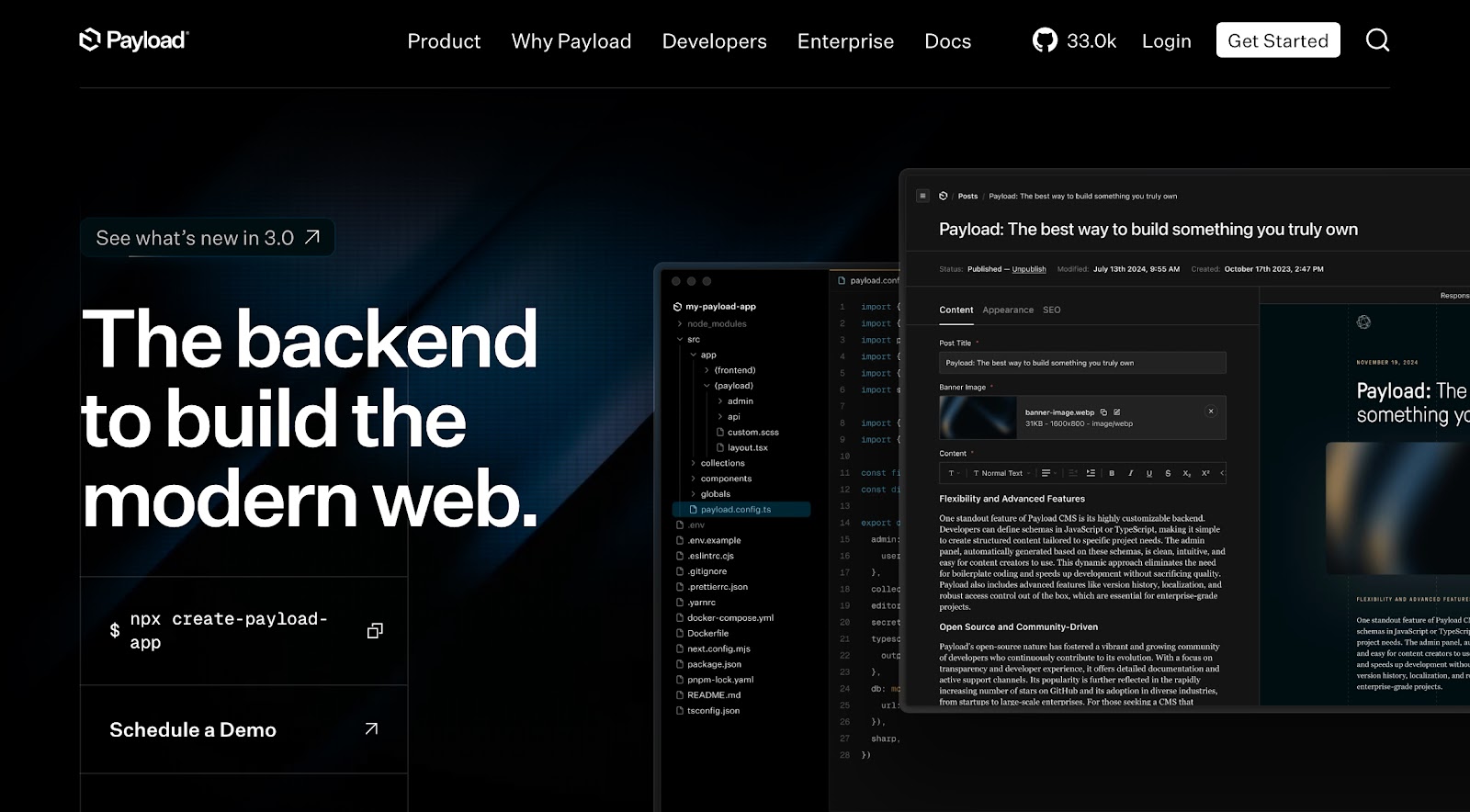
Task: Expand the globals folder
Action: (694, 494)
